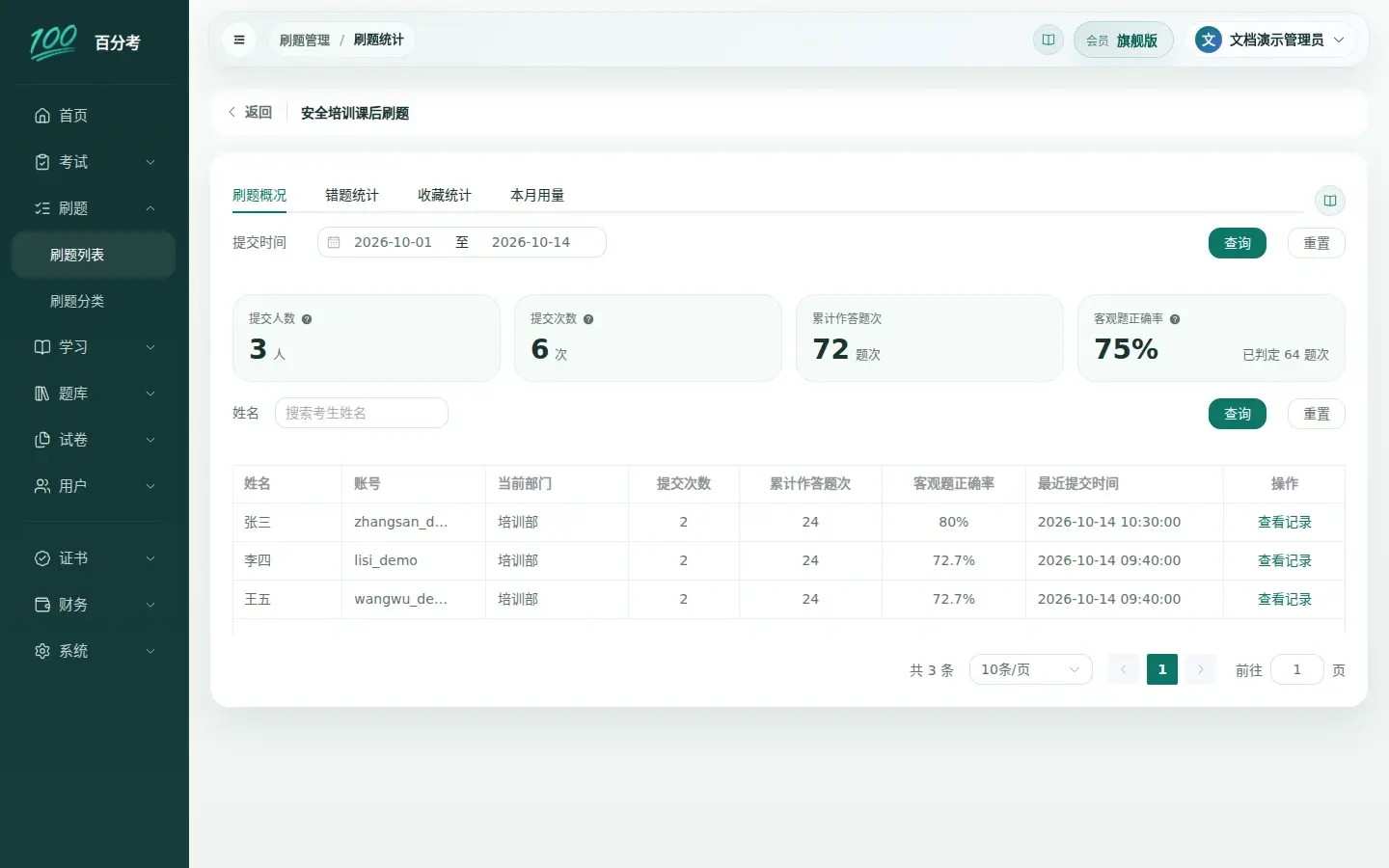Image resolution: width=1389 pixels, height=868 pixels.
Task: Expand the 财务 sidebar menu
Action: coord(95,605)
